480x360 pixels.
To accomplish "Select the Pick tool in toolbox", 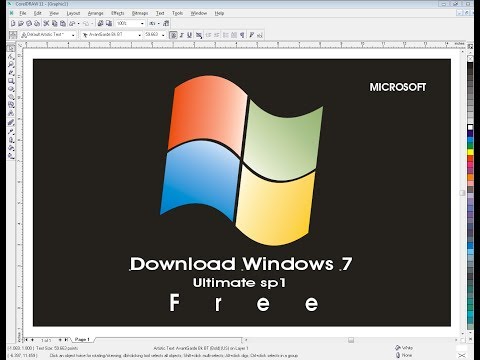I will (11, 48).
